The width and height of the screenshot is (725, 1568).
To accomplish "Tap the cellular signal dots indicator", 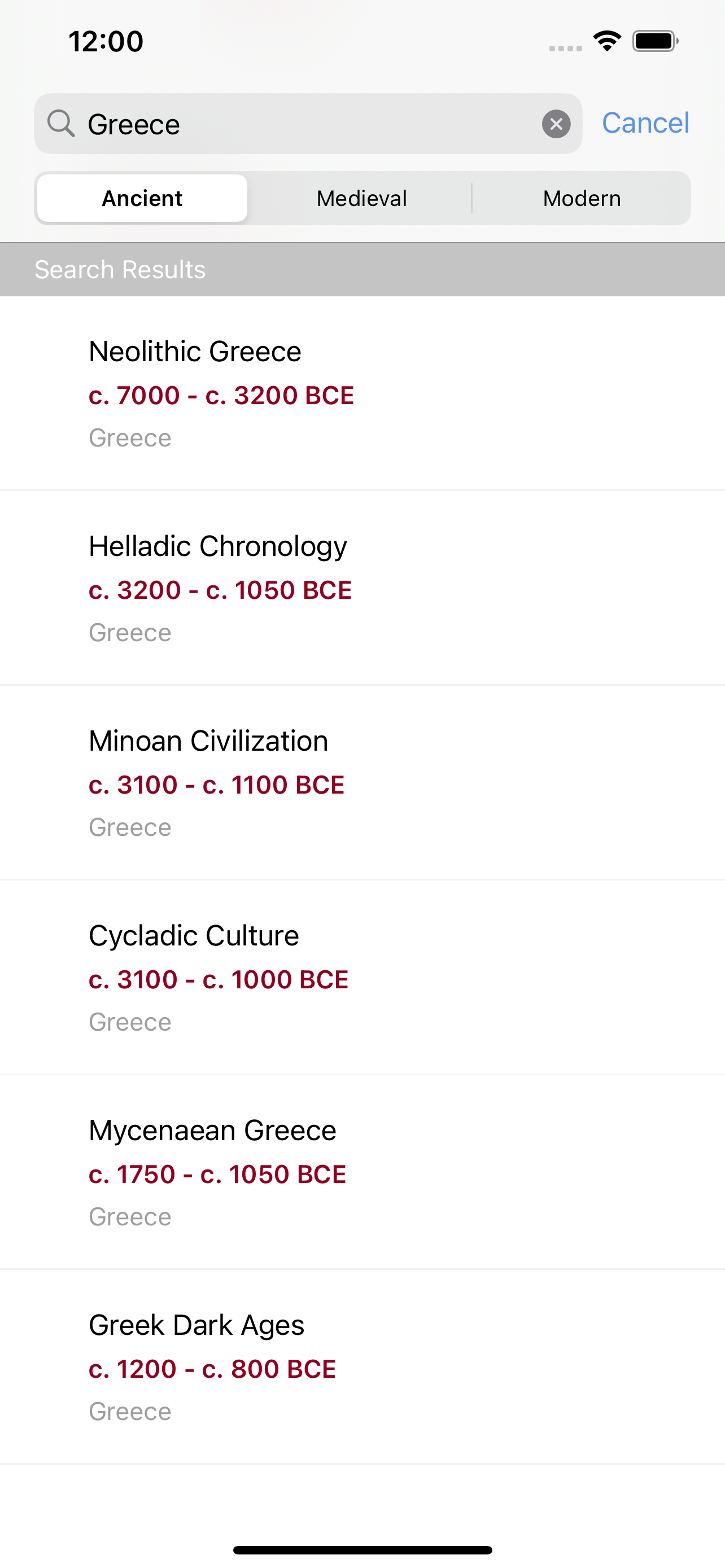I will coord(565,48).
